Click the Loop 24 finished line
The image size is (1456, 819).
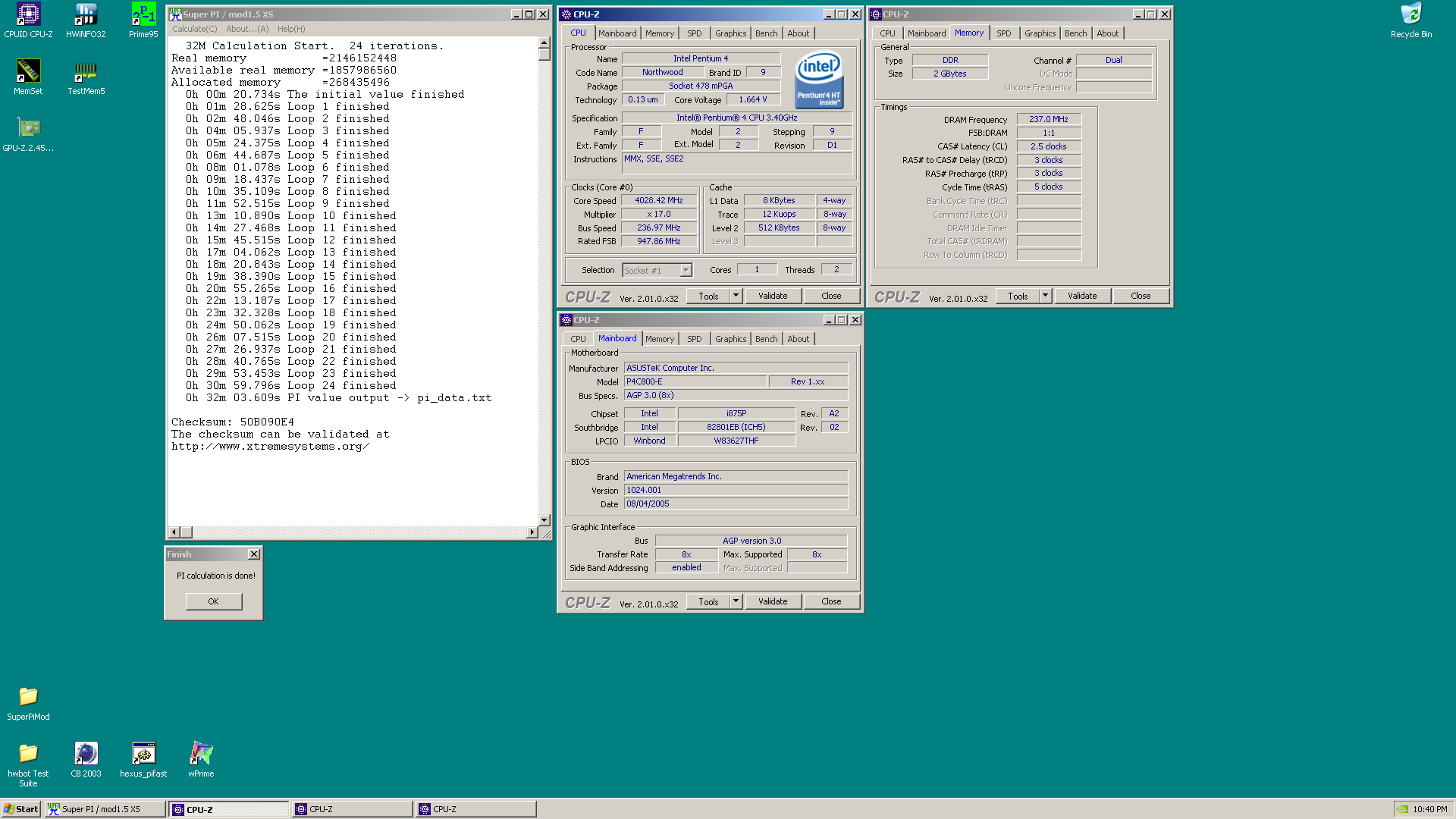(291, 386)
